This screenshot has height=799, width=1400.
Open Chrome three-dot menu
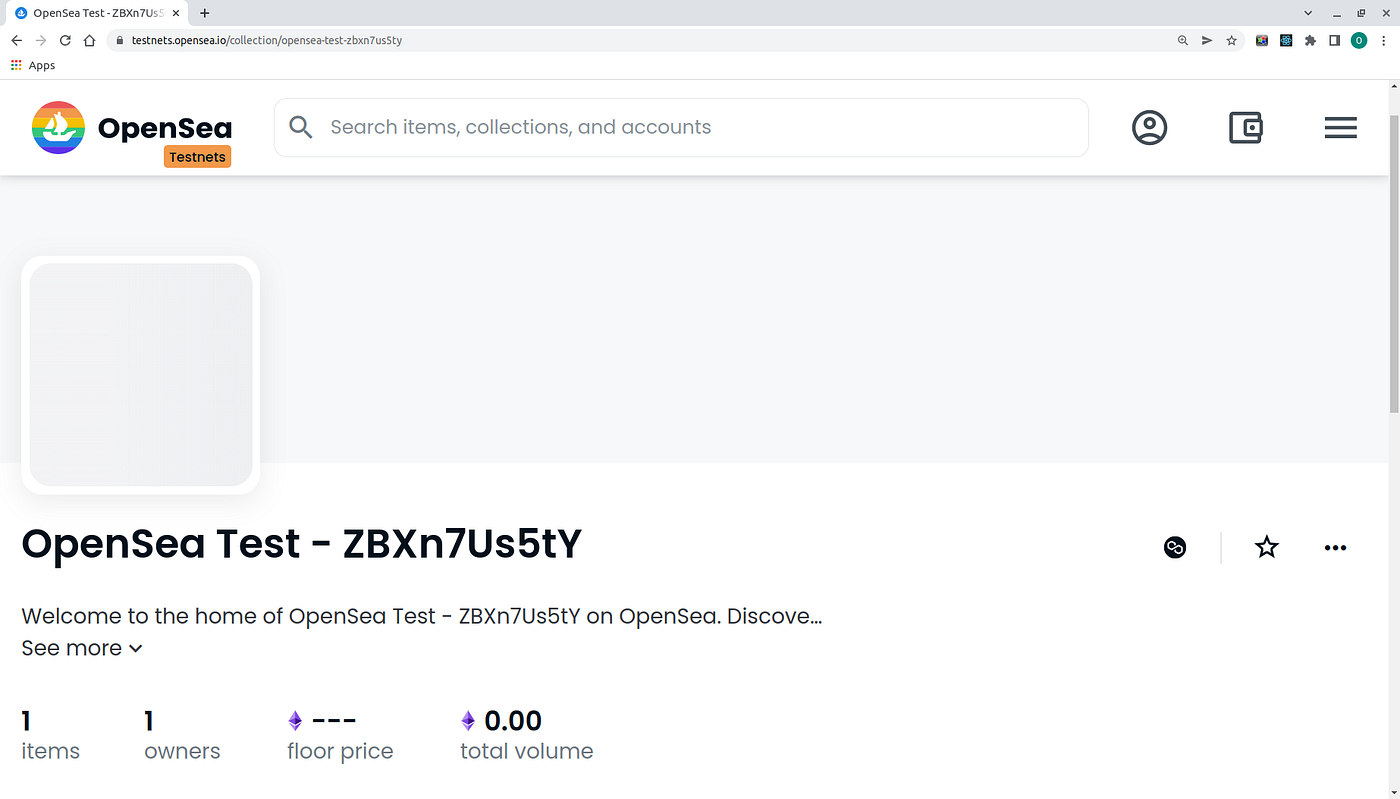(x=1383, y=40)
